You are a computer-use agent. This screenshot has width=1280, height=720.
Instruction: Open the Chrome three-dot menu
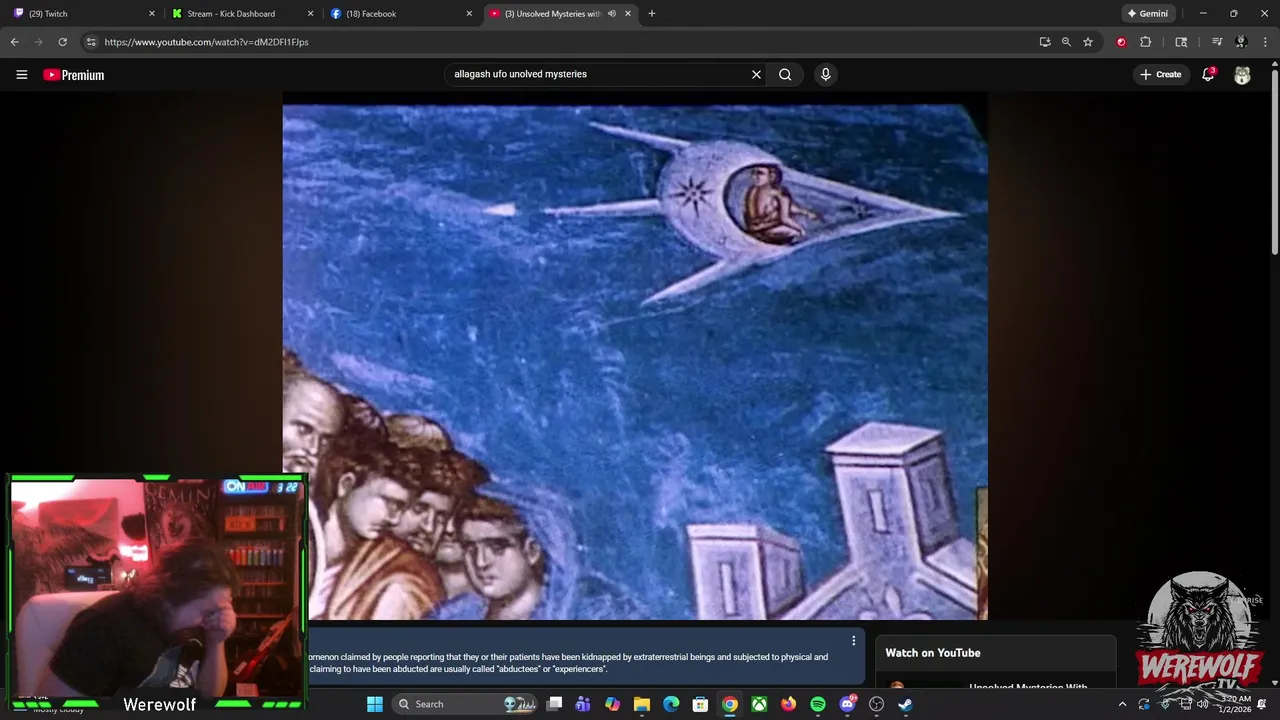tap(1265, 42)
